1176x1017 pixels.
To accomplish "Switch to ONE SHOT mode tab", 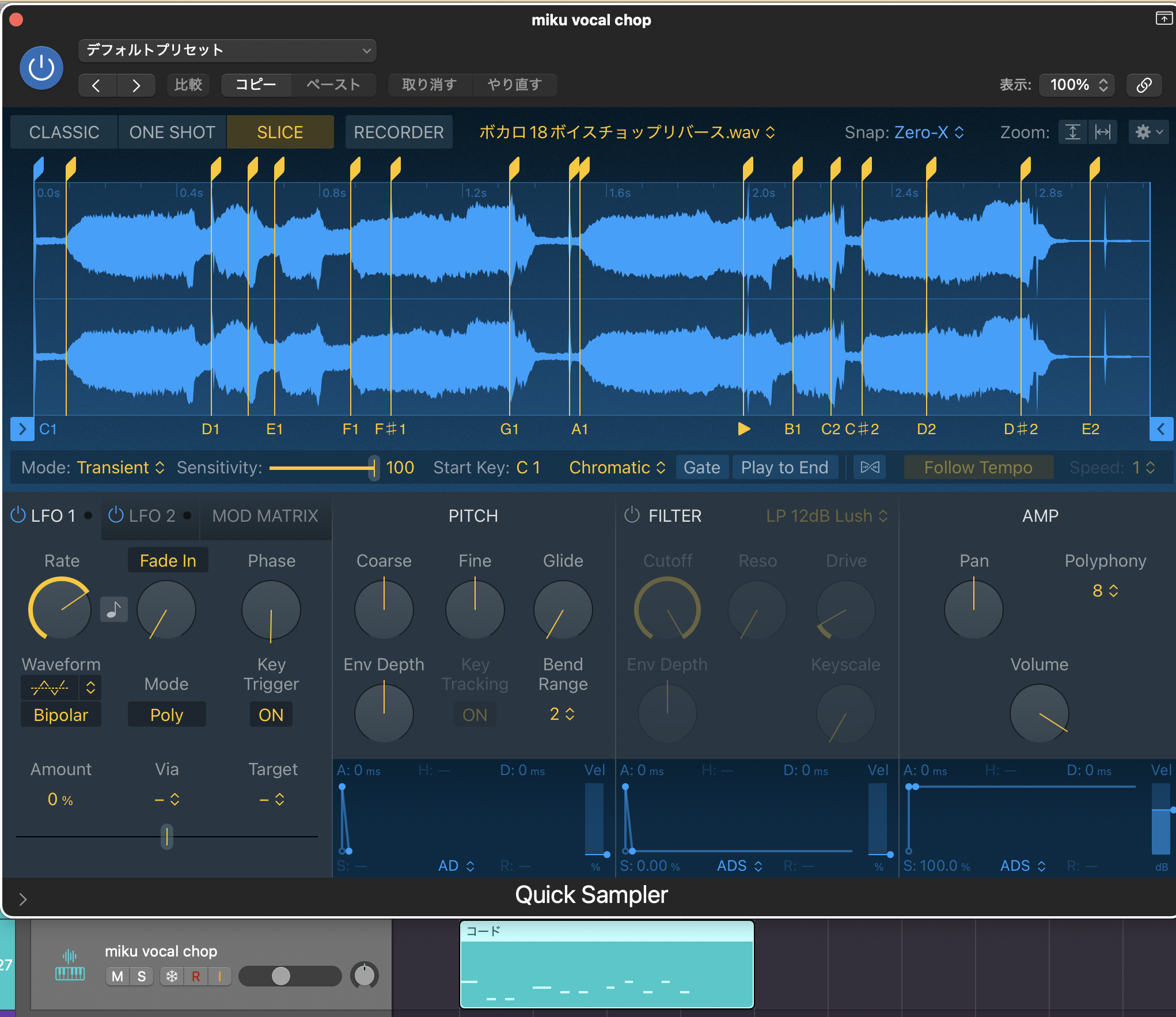I will tap(172, 132).
